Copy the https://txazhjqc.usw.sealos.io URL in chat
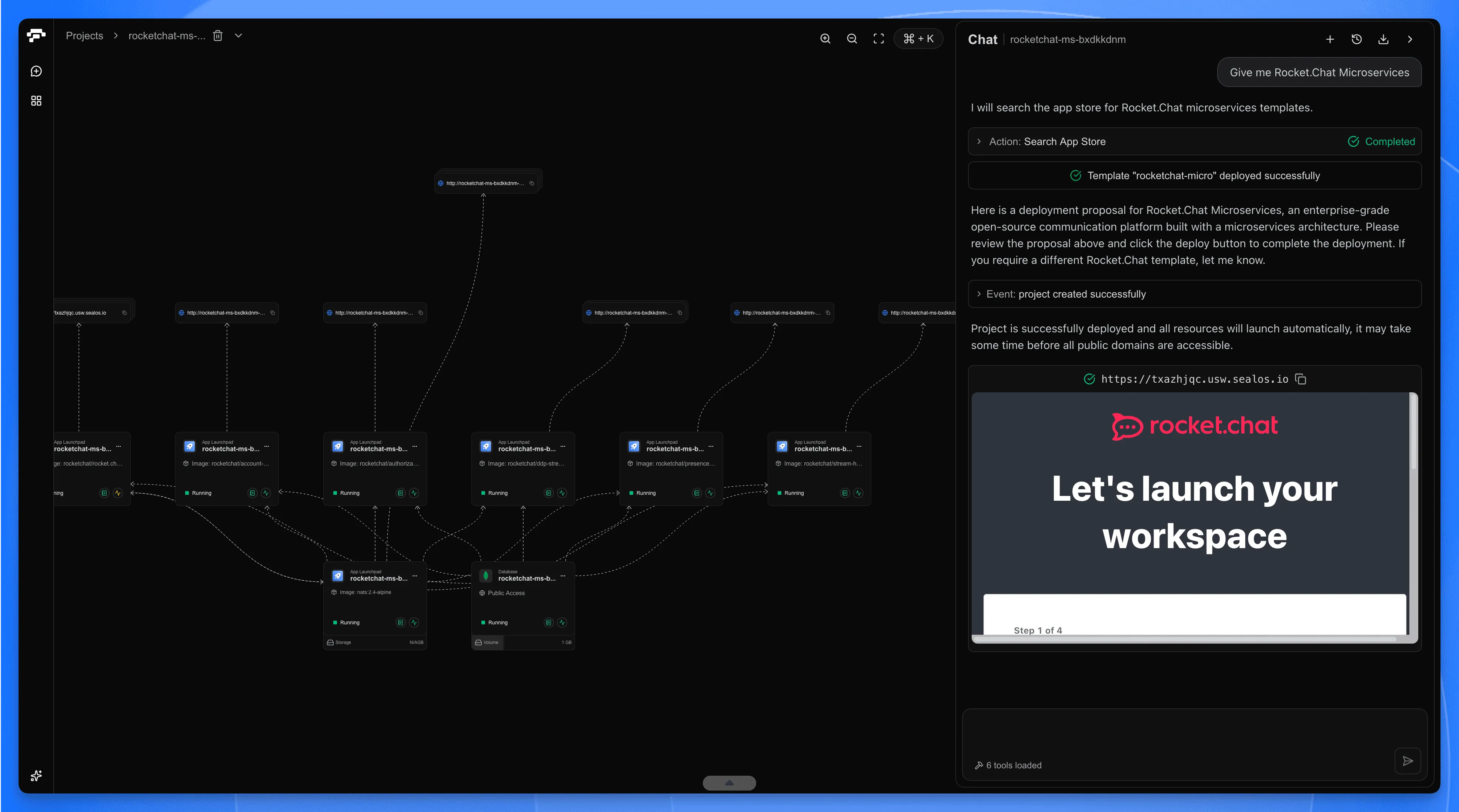This screenshot has height=812, width=1459. (x=1301, y=379)
